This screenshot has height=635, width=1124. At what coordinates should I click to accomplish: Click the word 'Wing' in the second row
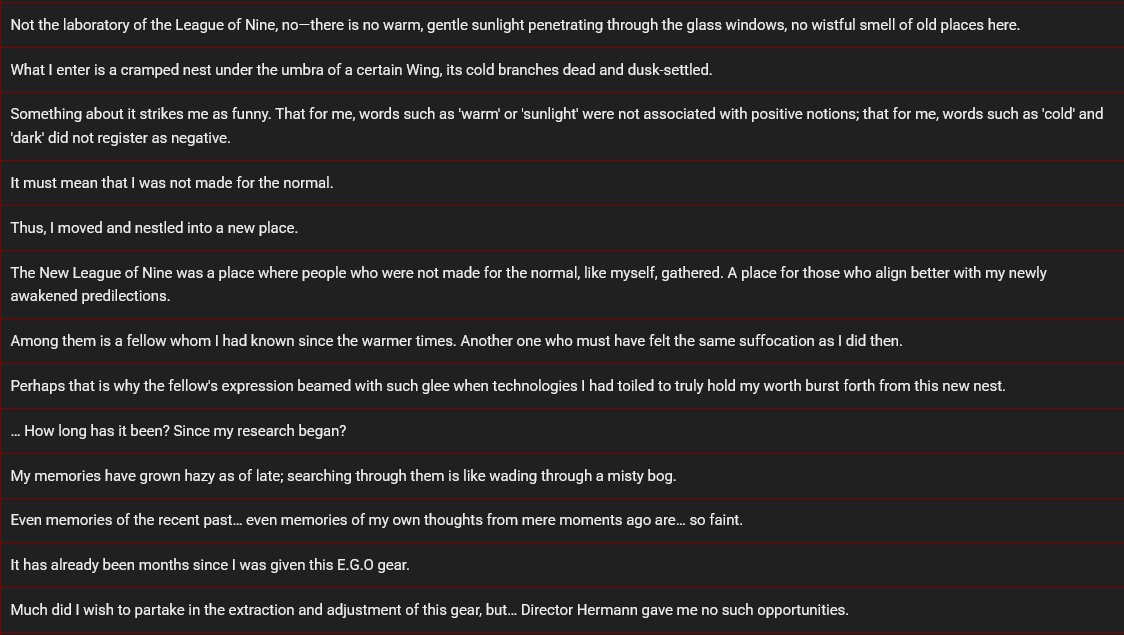pyautogui.click(x=423, y=70)
